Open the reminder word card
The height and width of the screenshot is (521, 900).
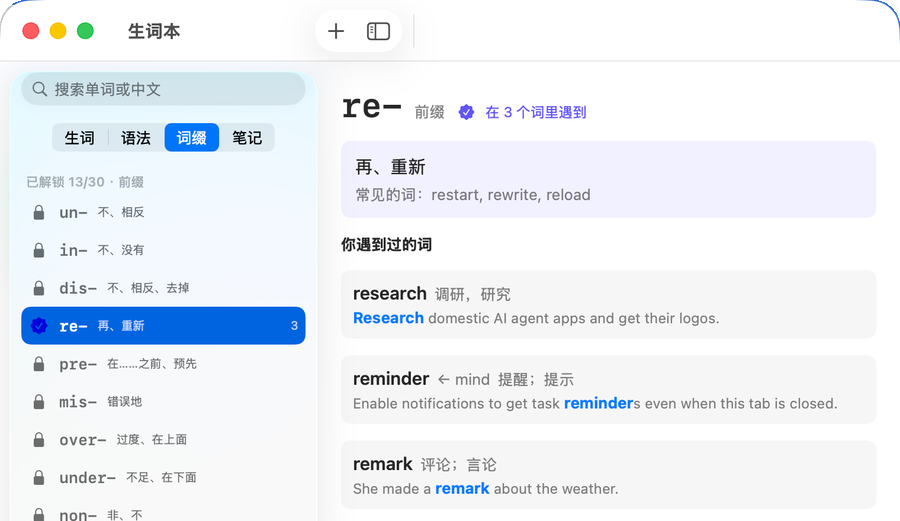pos(608,390)
